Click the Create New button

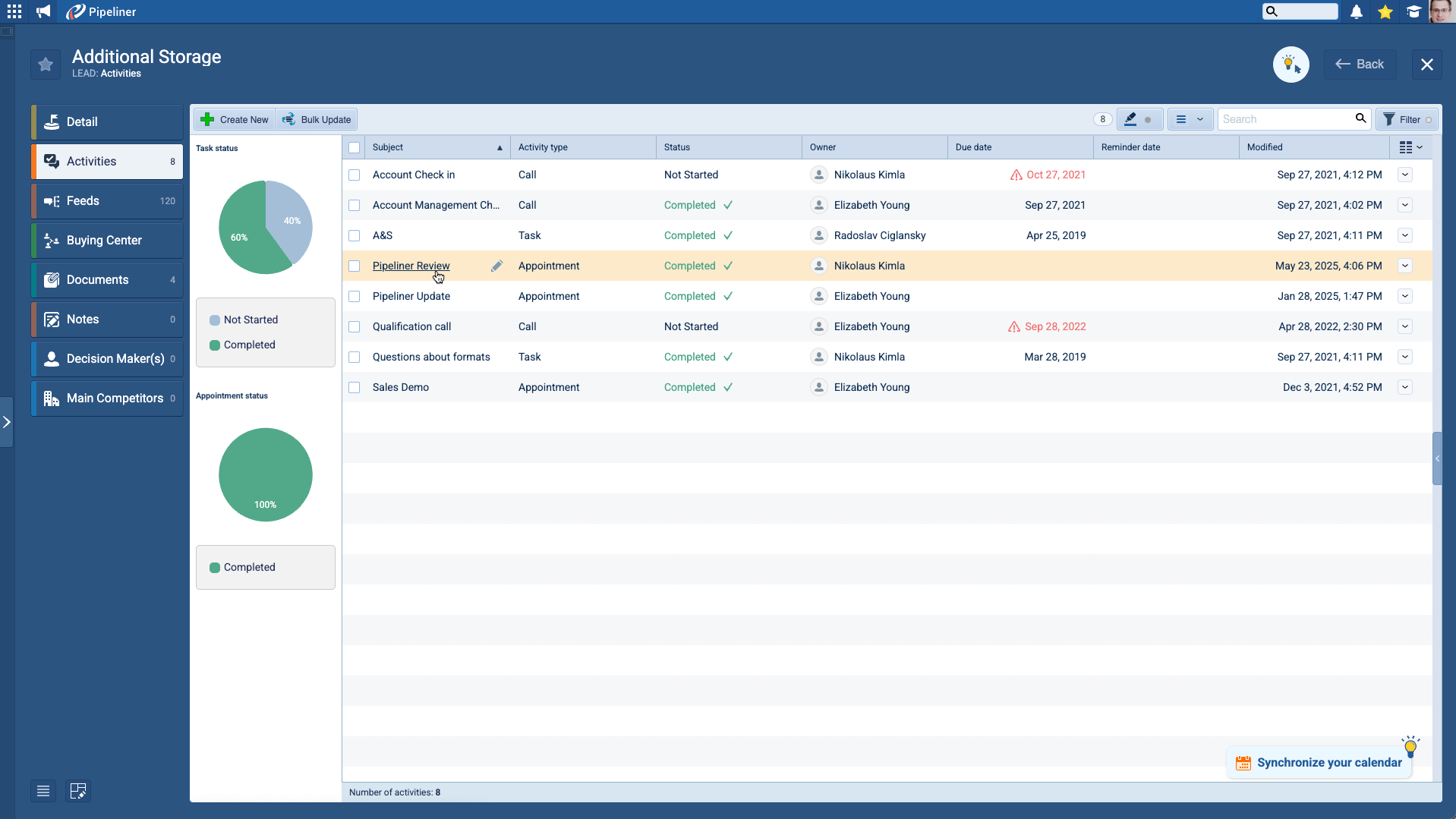pyautogui.click(x=235, y=119)
